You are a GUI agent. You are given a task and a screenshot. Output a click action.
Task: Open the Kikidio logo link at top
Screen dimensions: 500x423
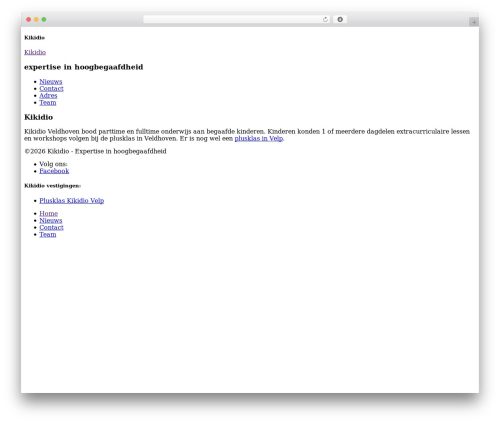pyautogui.click(x=35, y=52)
